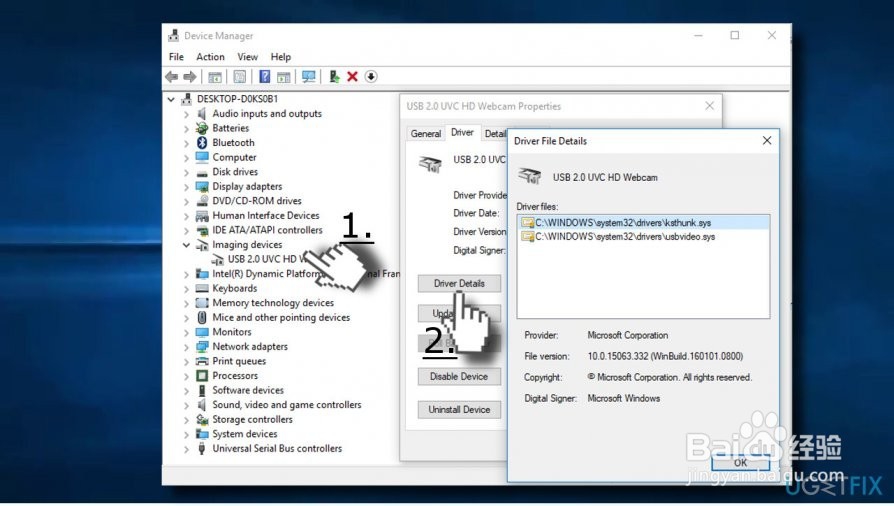The height and width of the screenshot is (506, 894).
Task: Select the Software devices tree item
Action: tap(248, 390)
